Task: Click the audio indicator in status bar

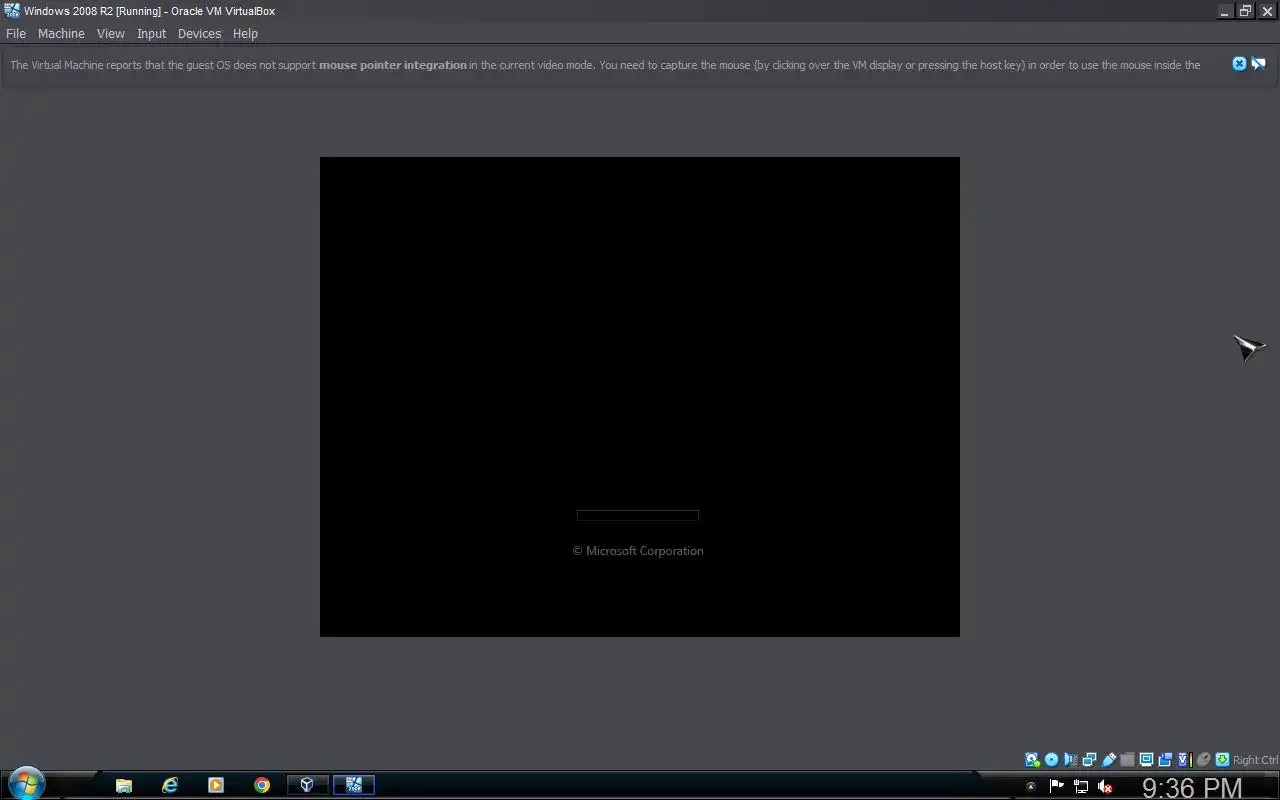Action: 1070,760
